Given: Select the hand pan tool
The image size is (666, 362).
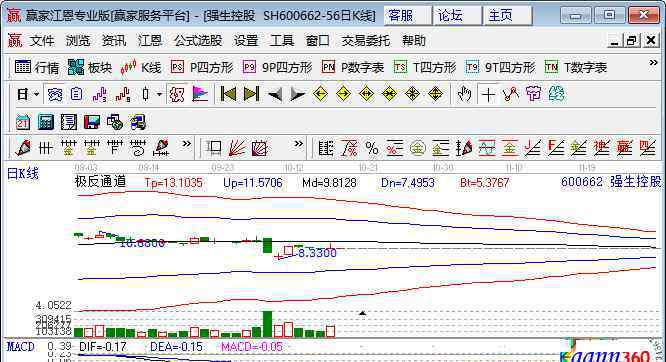Looking at the screenshot, I should pos(464,94).
